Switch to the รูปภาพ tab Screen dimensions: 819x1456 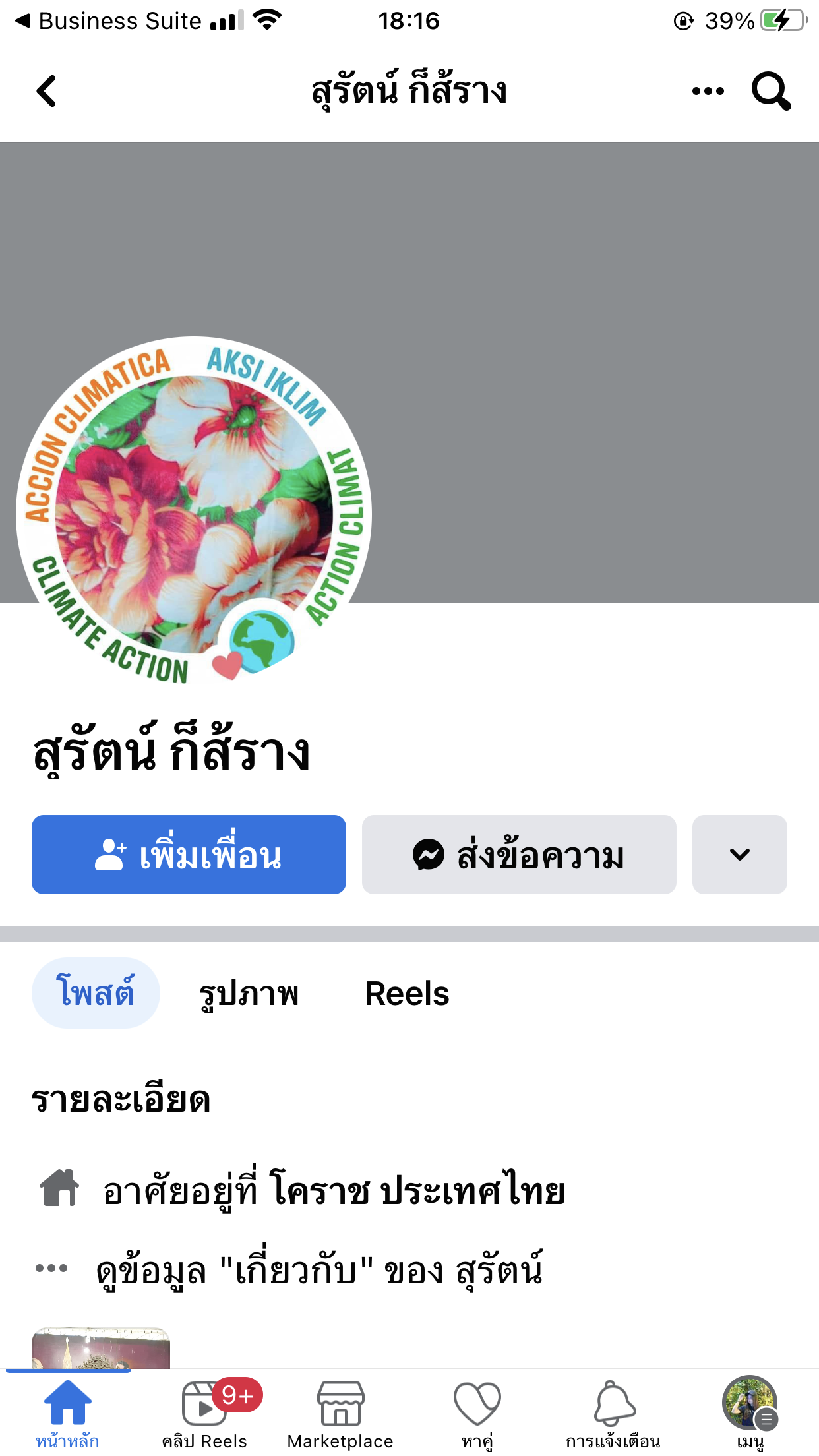point(249,993)
